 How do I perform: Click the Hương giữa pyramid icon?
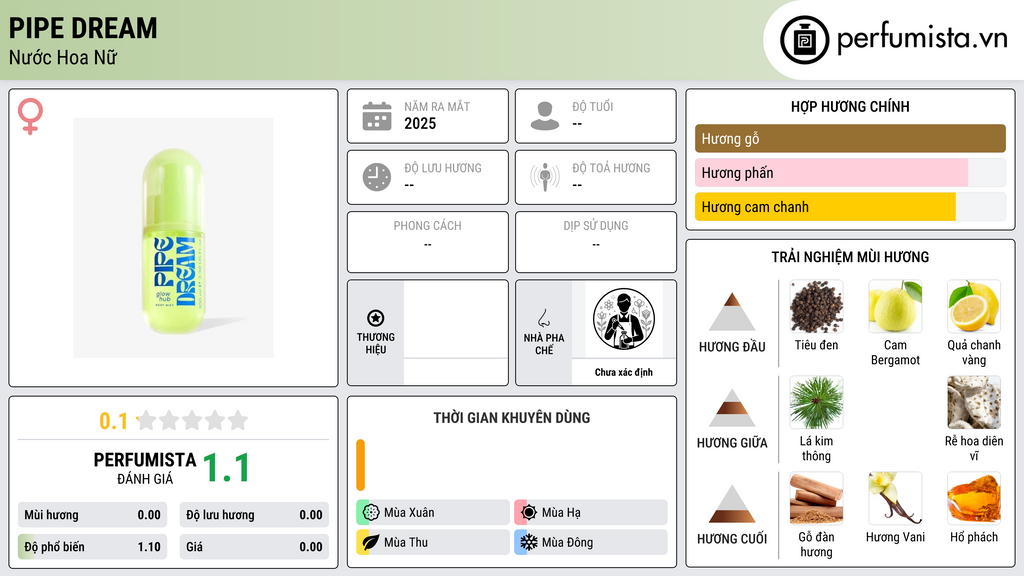pyautogui.click(x=732, y=408)
